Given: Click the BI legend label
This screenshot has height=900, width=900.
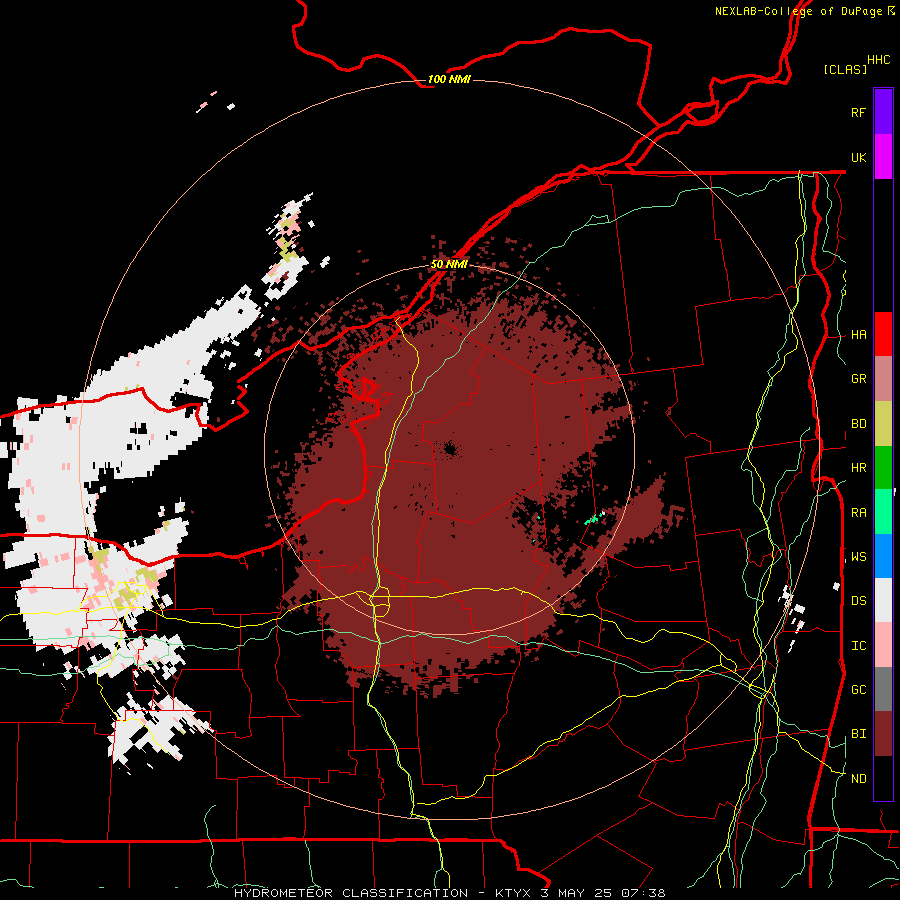Looking at the screenshot, I should pos(858,734).
